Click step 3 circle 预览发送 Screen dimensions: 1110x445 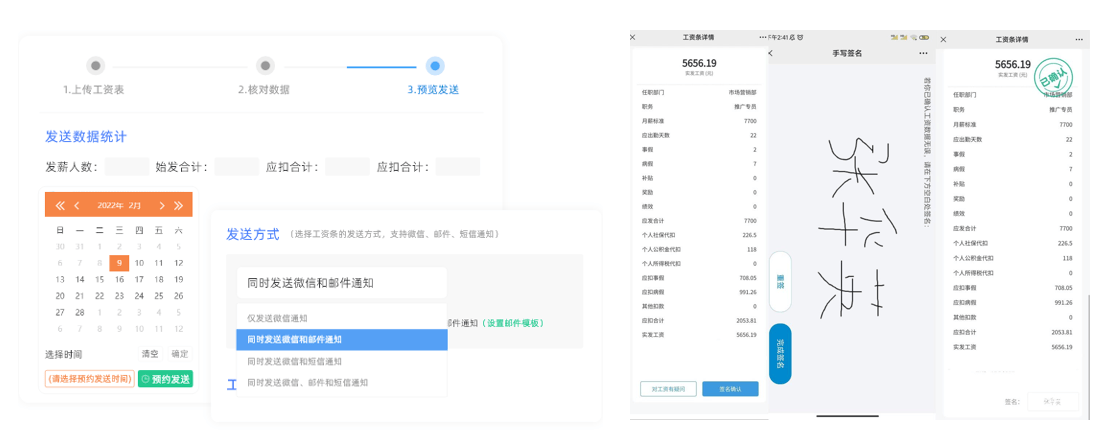point(435,66)
